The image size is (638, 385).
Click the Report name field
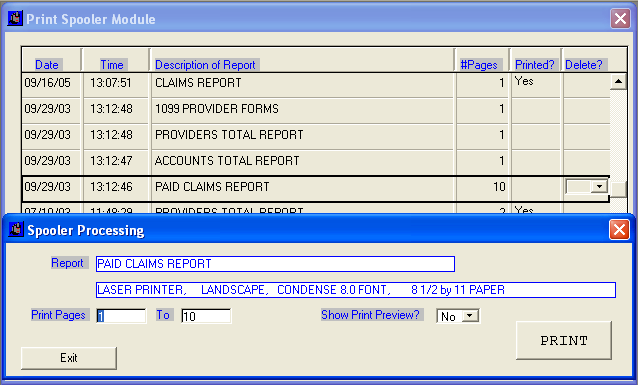click(275, 264)
